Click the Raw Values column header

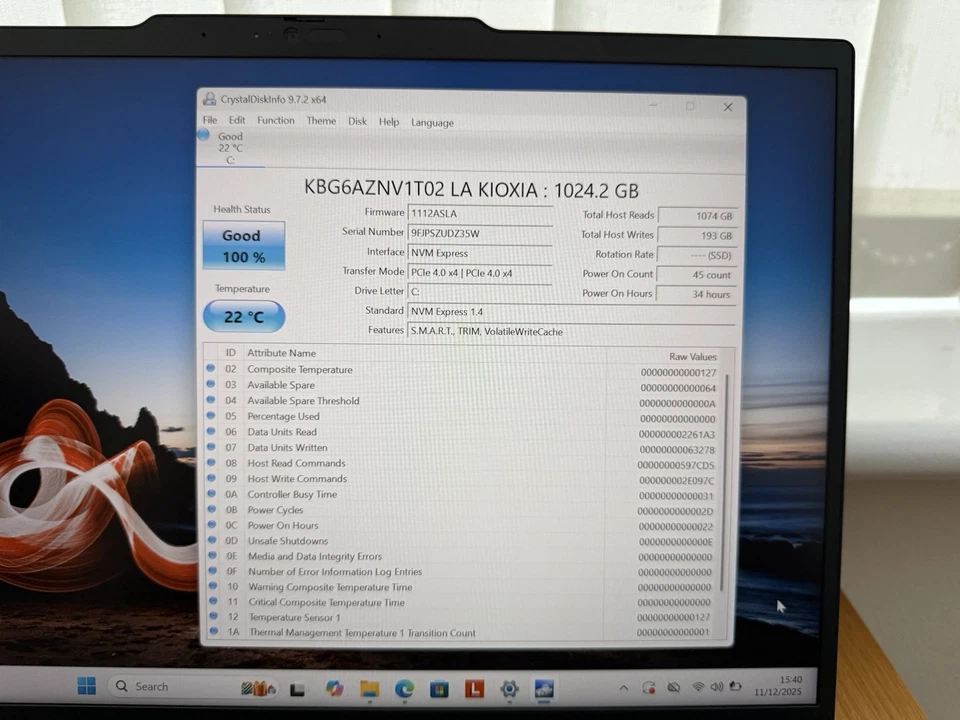692,356
